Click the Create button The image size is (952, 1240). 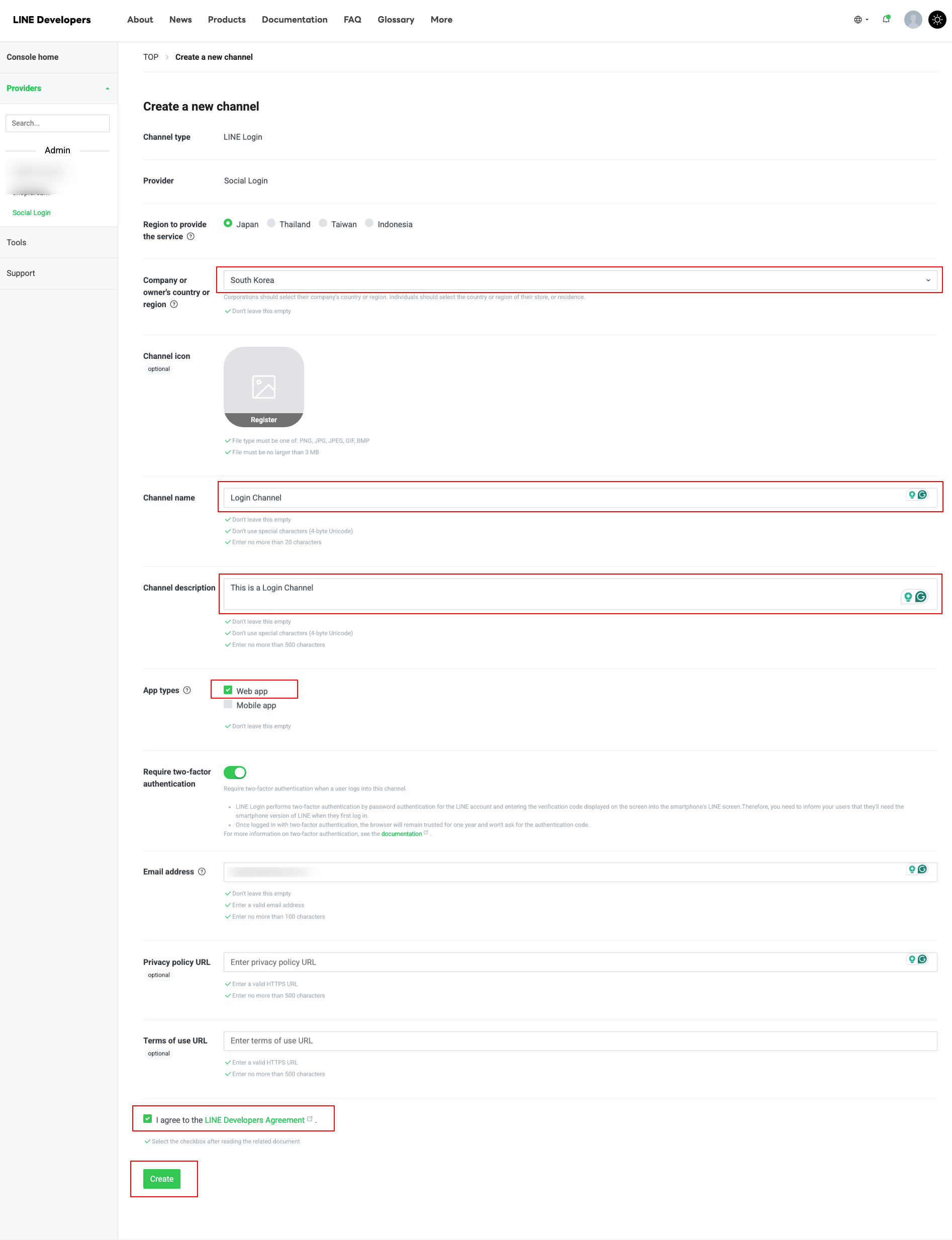click(161, 1179)
